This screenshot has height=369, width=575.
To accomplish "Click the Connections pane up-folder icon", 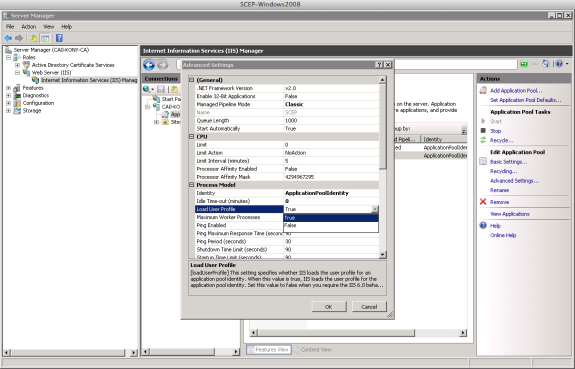I will 174,89.
